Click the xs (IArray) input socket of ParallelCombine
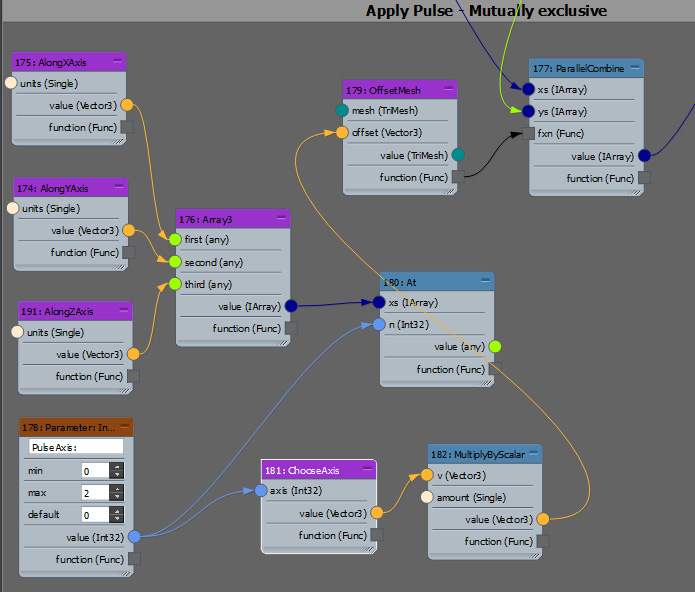 pos(528,89)
